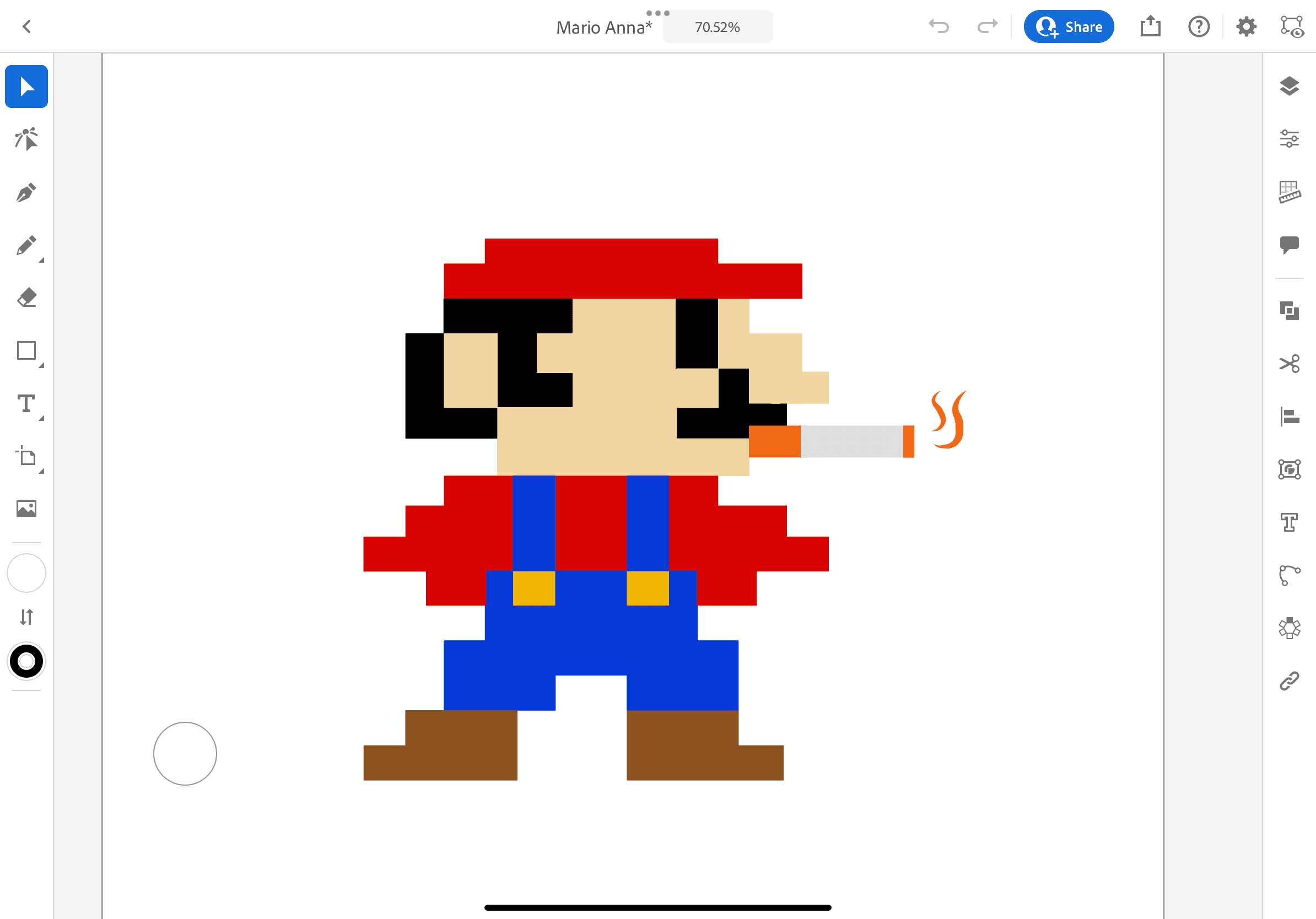Select the Pen tool
Screen dimensions: 1316x919
pos(26,192)
